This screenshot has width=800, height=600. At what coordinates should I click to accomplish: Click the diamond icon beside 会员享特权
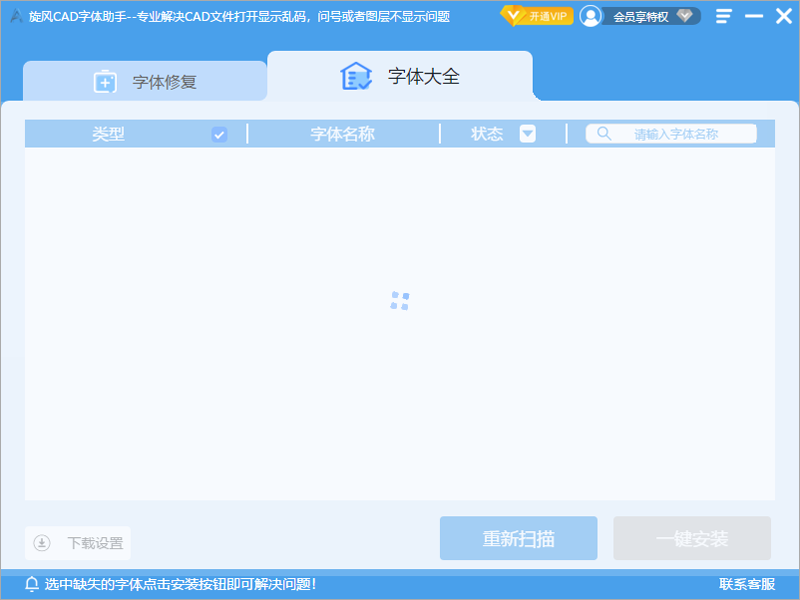[686, 16]
